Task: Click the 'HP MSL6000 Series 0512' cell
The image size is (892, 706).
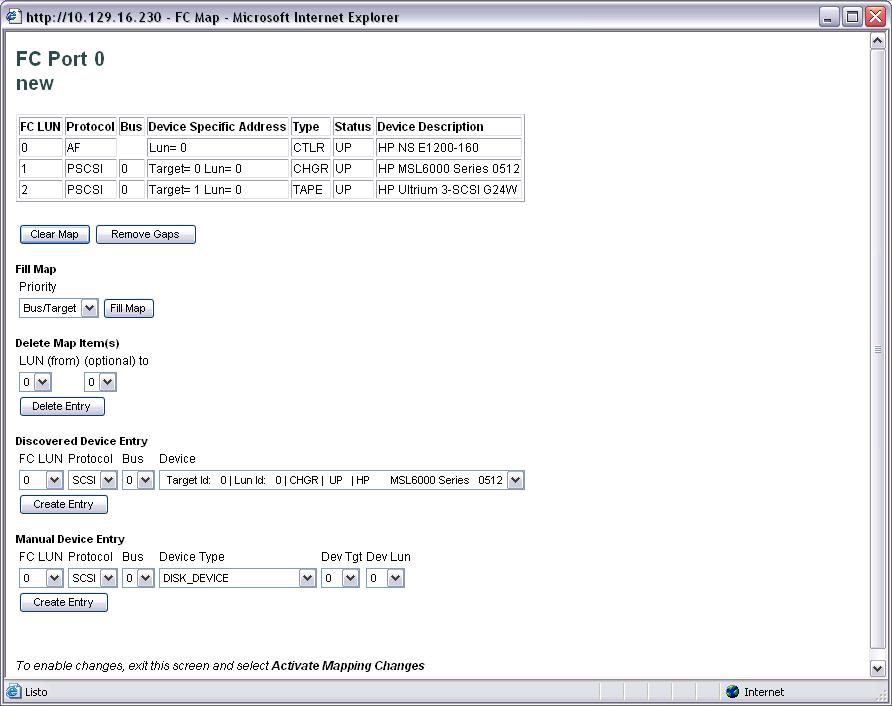Action: tap(449, 169)
